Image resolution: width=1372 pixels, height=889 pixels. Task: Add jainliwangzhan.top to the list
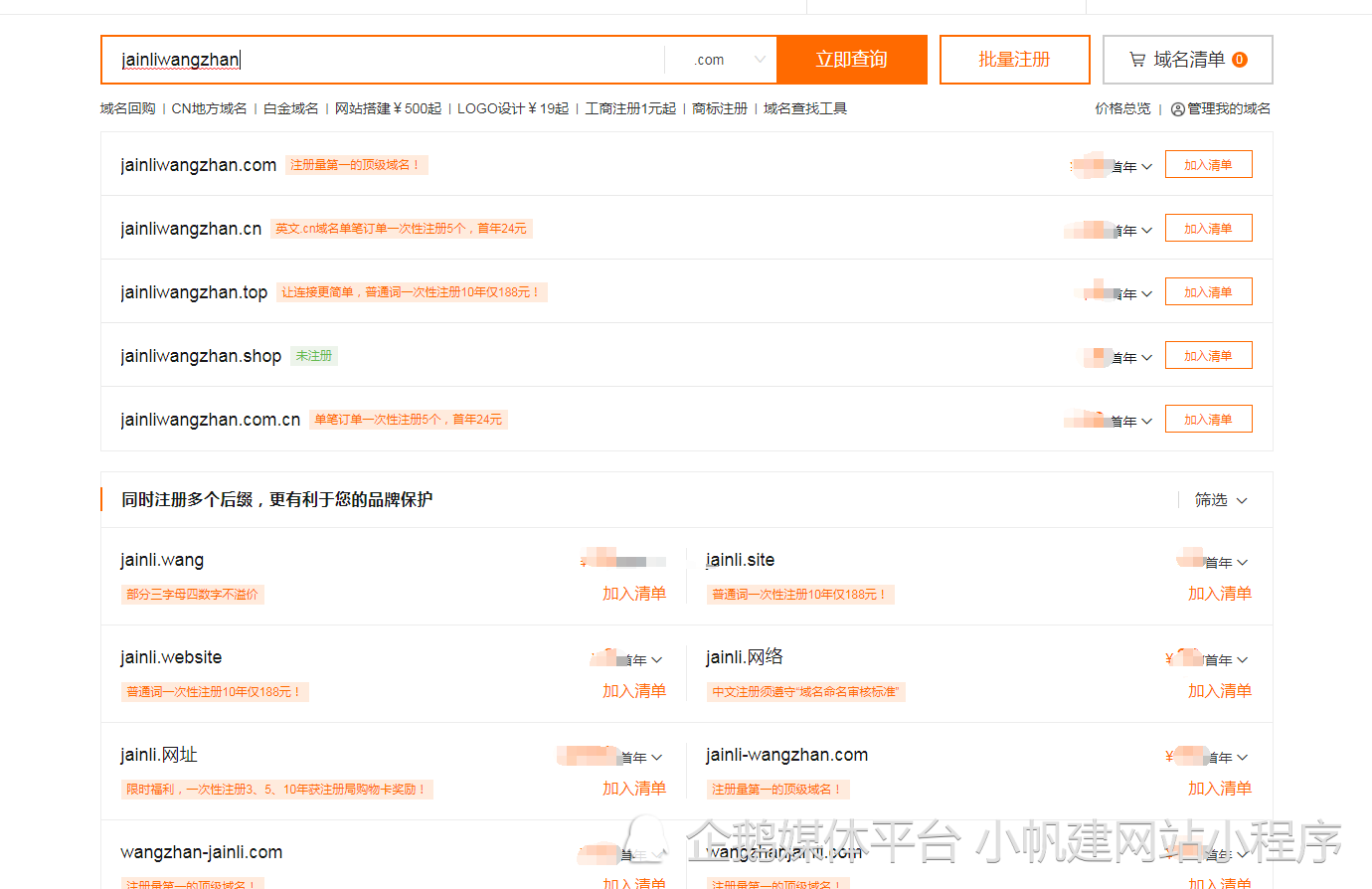(1208, 292)
